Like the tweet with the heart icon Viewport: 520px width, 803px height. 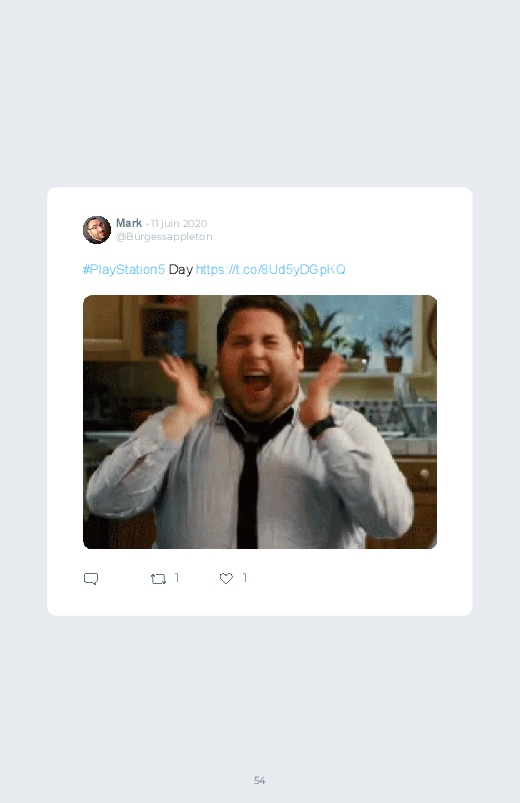(226, 578)
